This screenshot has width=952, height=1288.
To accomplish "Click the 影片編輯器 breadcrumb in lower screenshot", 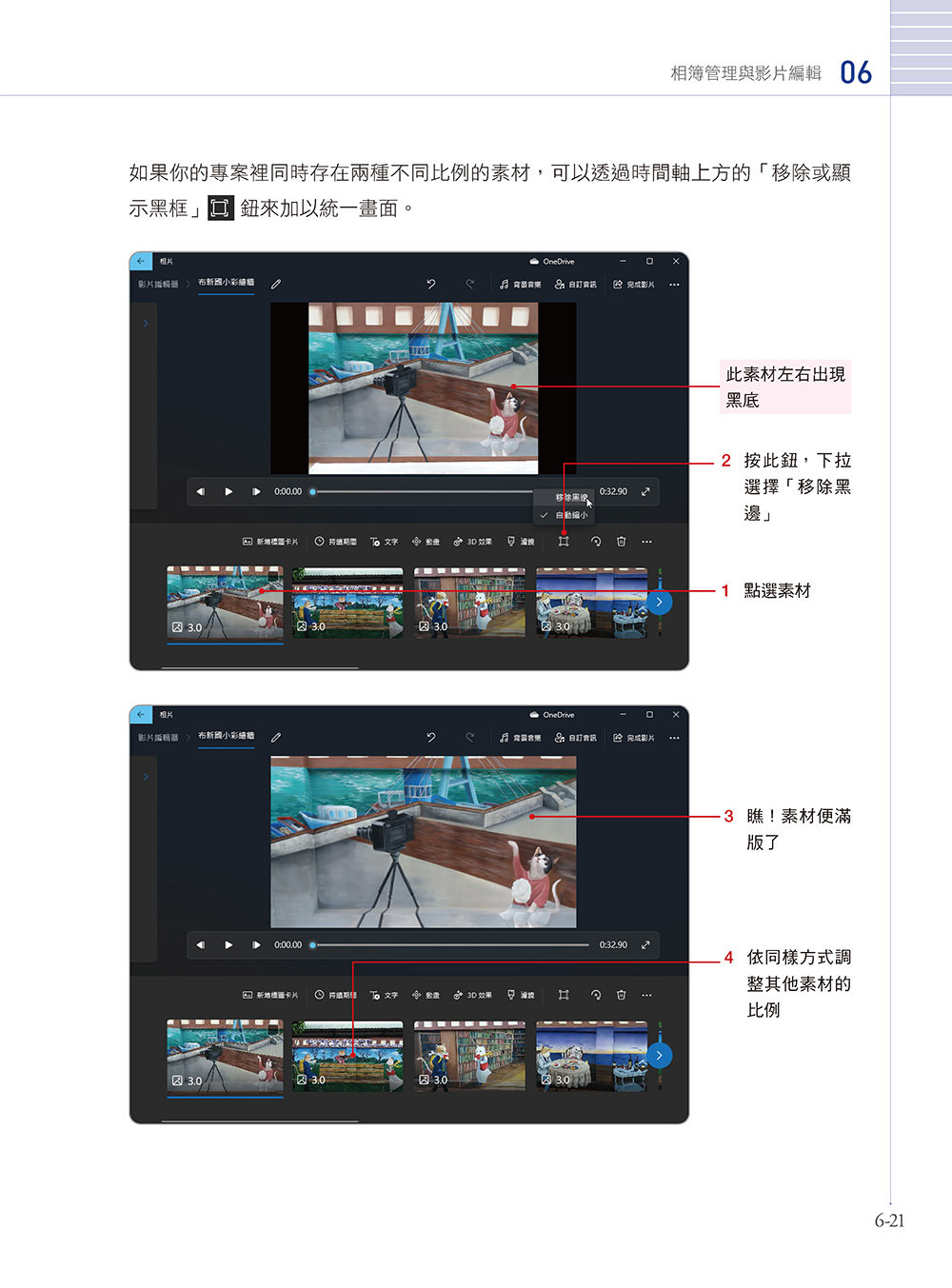I will point(158,737).
